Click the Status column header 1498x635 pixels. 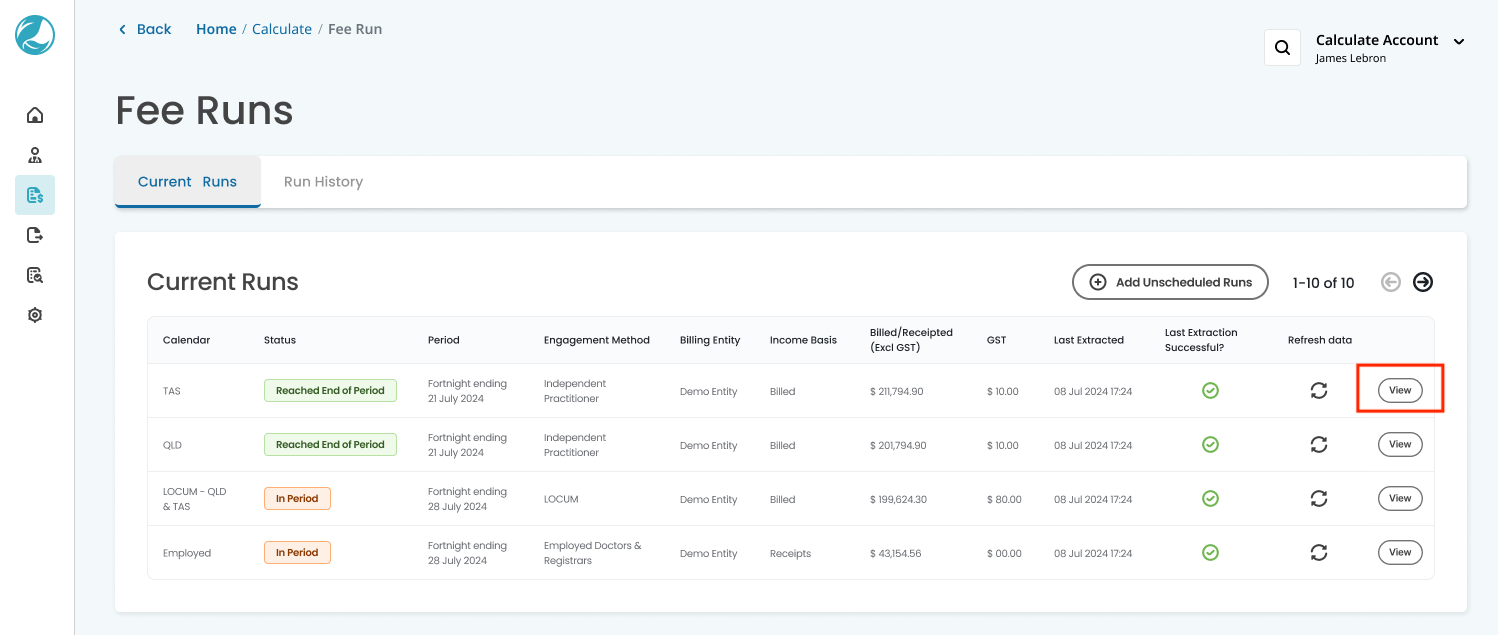tap(280, 340)
